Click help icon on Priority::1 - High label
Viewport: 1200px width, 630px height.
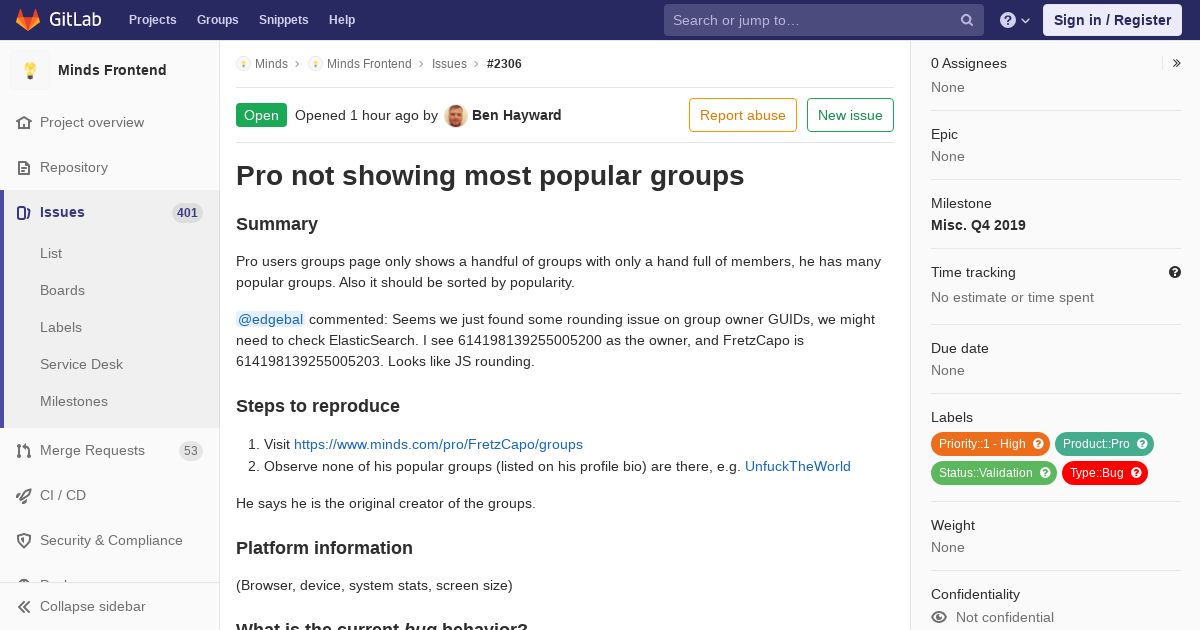(1038, 444)
